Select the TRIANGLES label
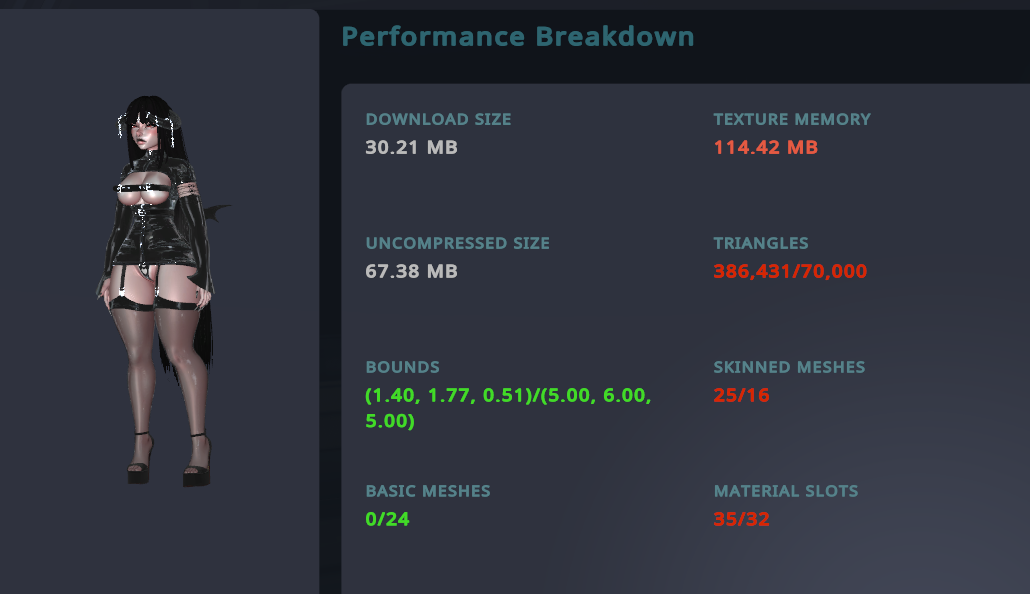 (x=760, y=243)
